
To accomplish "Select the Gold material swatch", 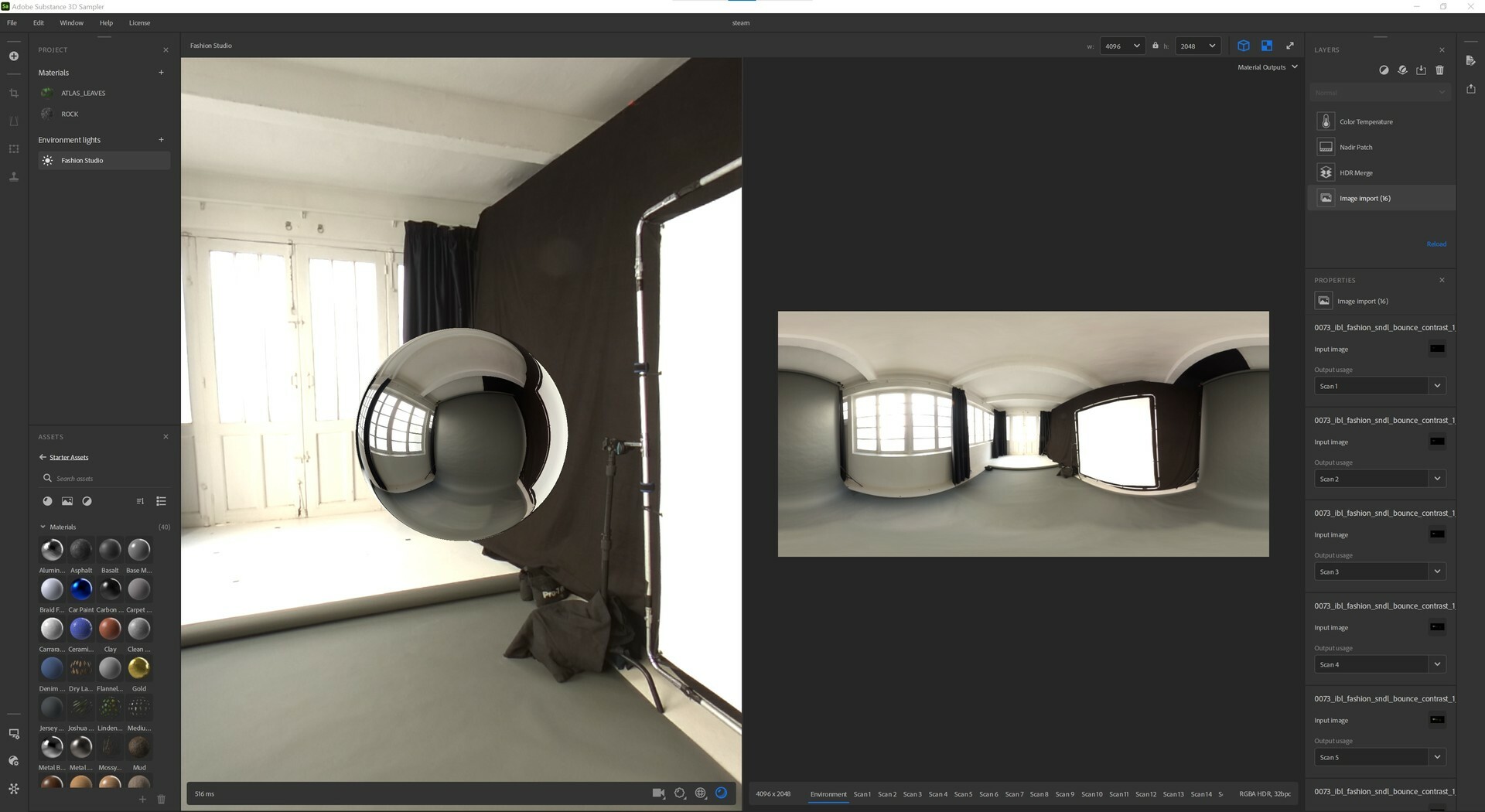I will [139, 667].
